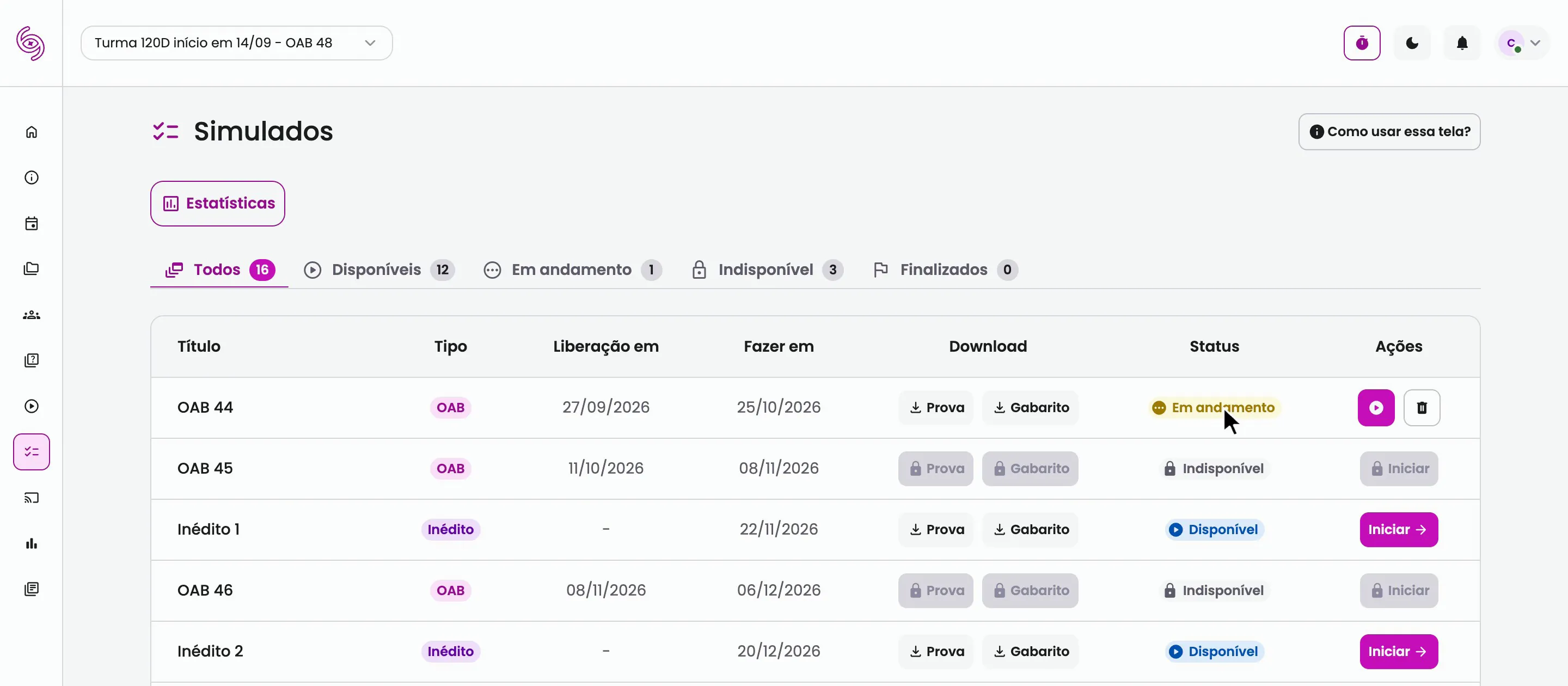Open the calendar sidebar icon
This screenshot has width=1568, height=686.
tap(32, 223)
